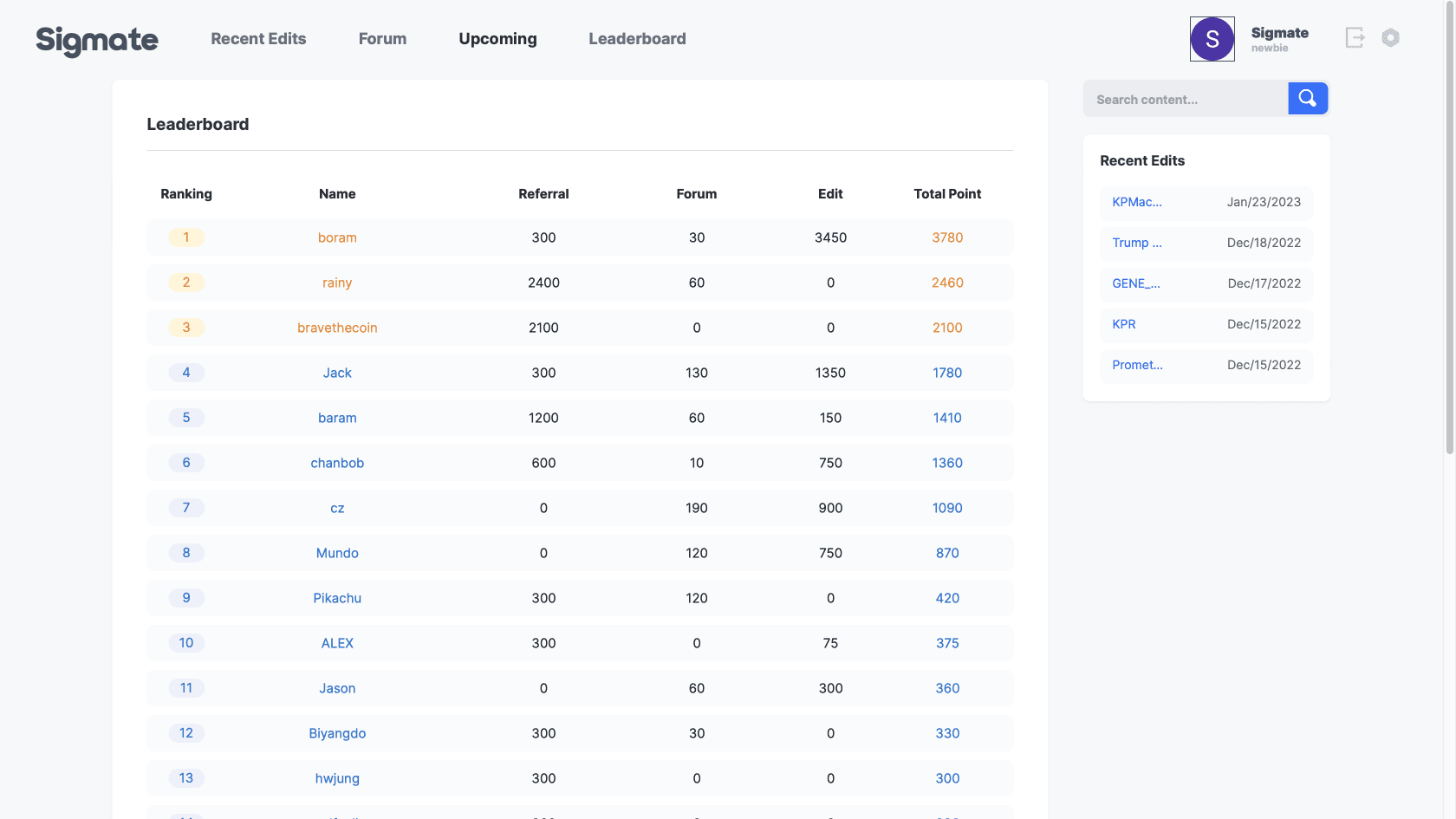Open the KPMac recent edit entry

(x=1136, y=202)
